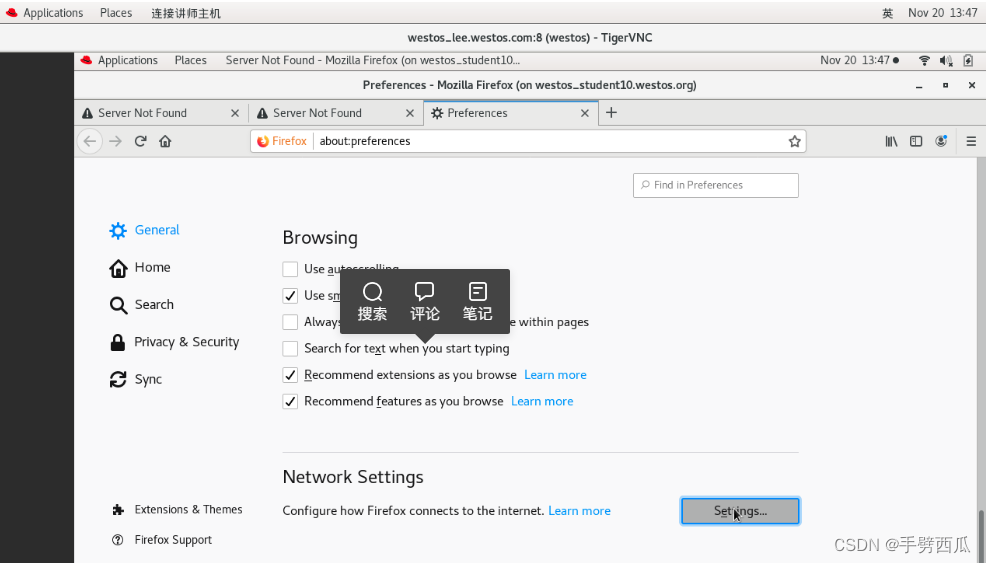Bookmark this page with the star icon
This screenshot has height=563, width=986.
click(794, 141)
